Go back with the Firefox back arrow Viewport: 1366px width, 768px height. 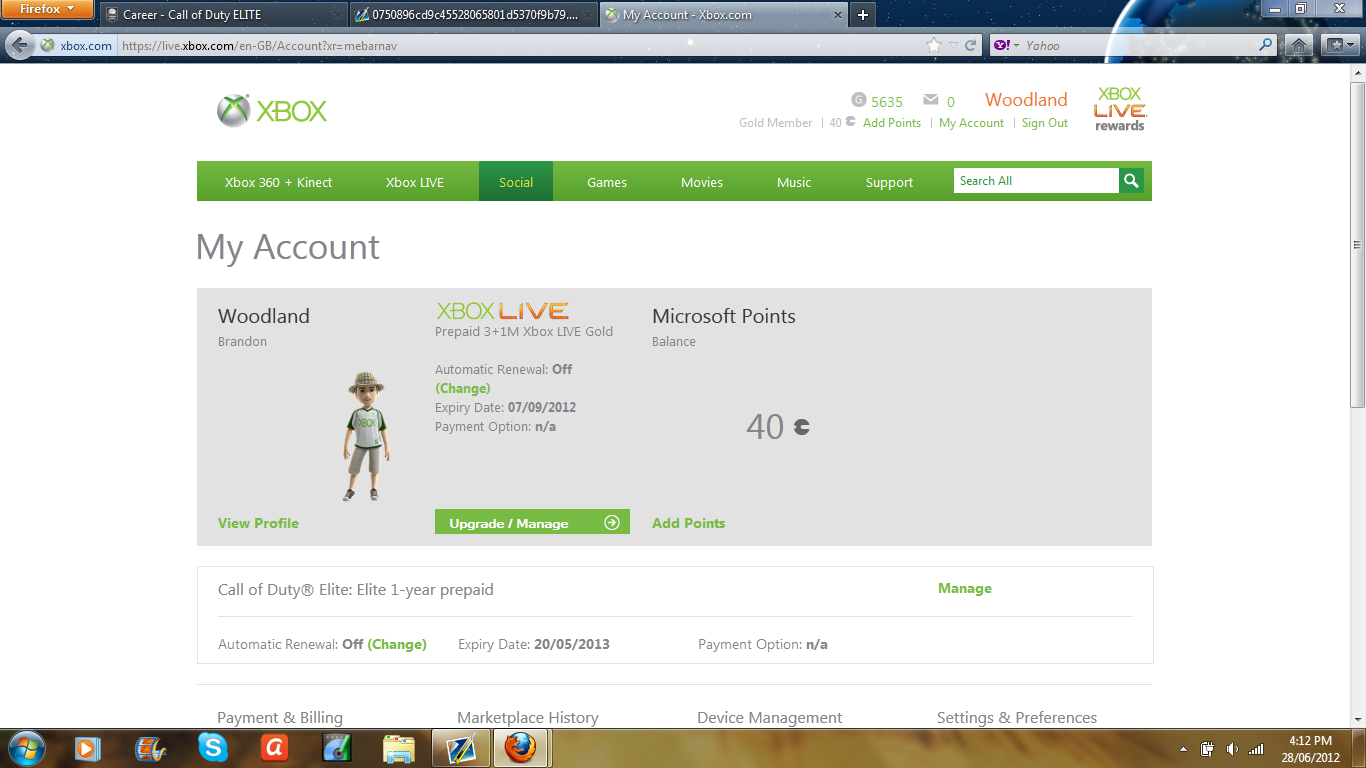click(x=20, y=45)
